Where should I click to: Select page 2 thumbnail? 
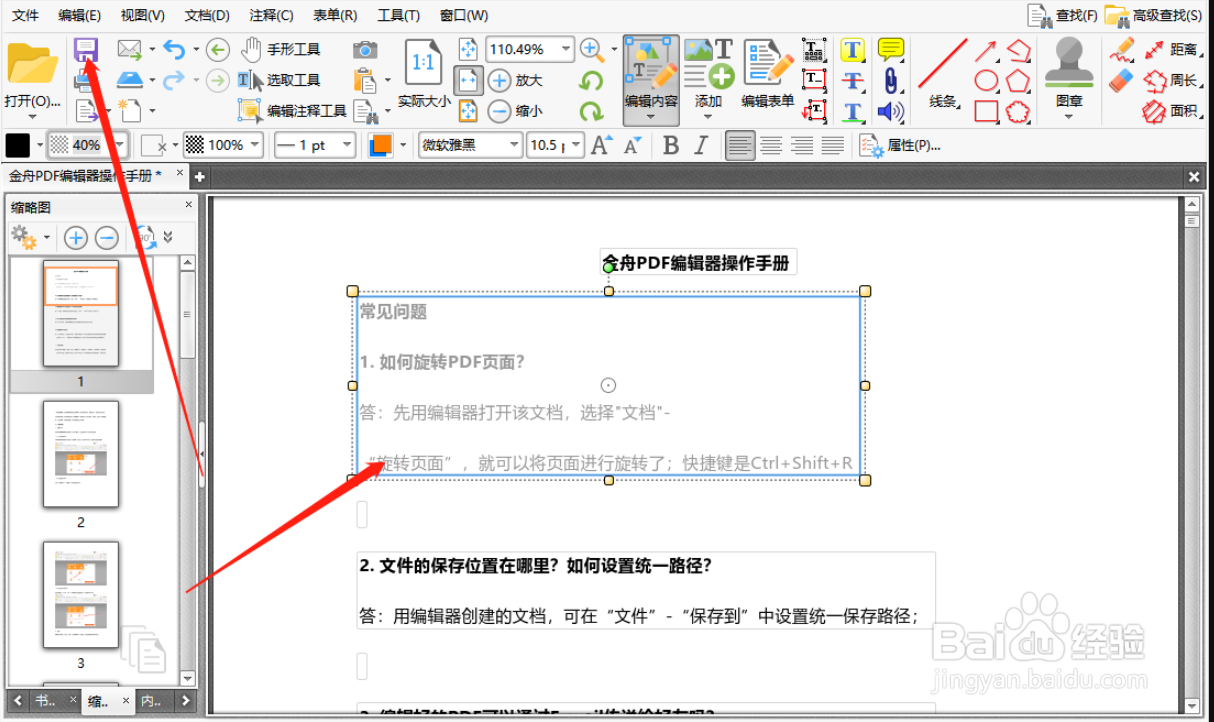tap(81, 455)
